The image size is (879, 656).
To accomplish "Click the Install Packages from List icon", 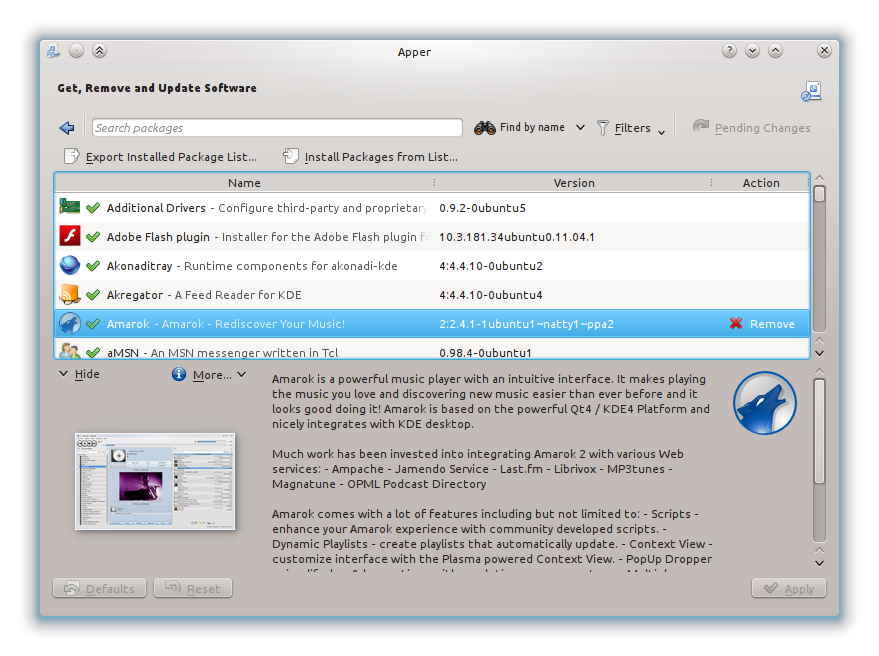I will [290, 156].
